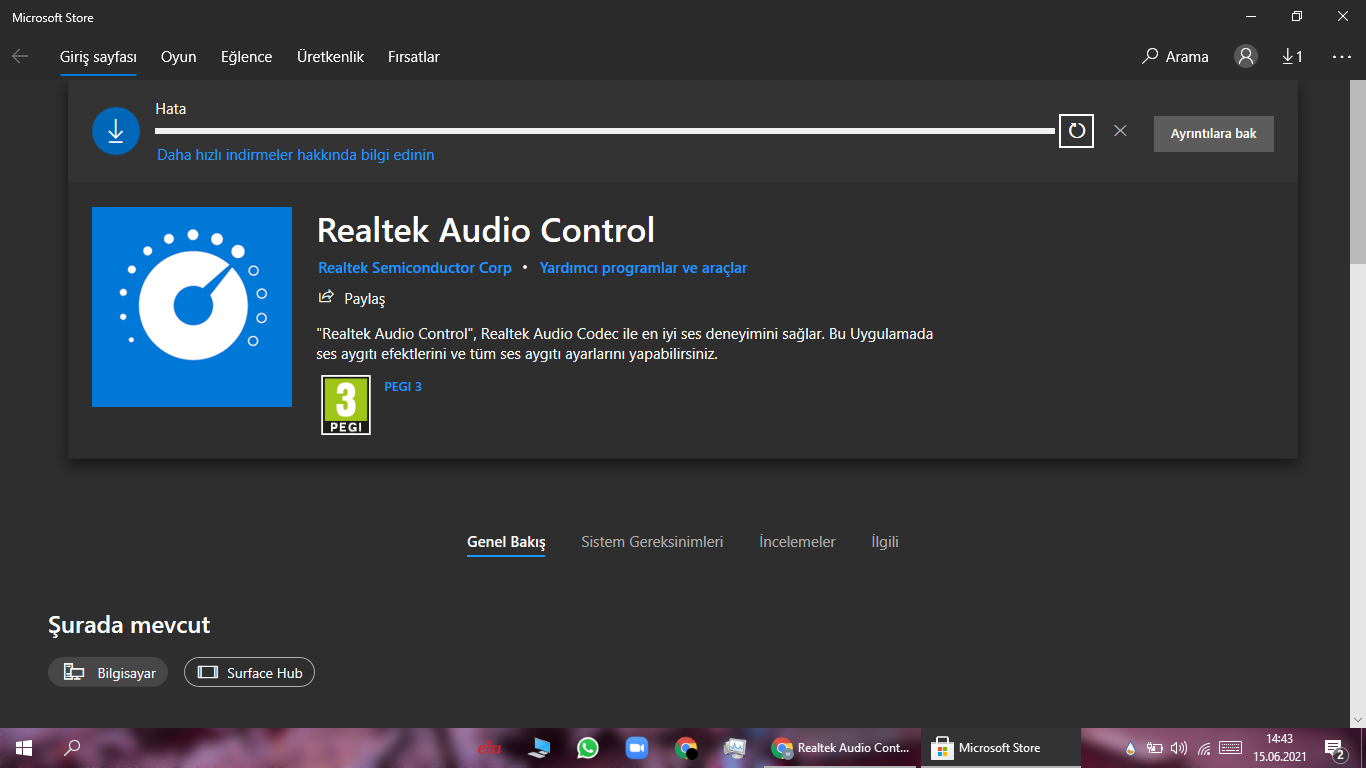Click the PEGI 3 rating badge

[x=346, y=405]
